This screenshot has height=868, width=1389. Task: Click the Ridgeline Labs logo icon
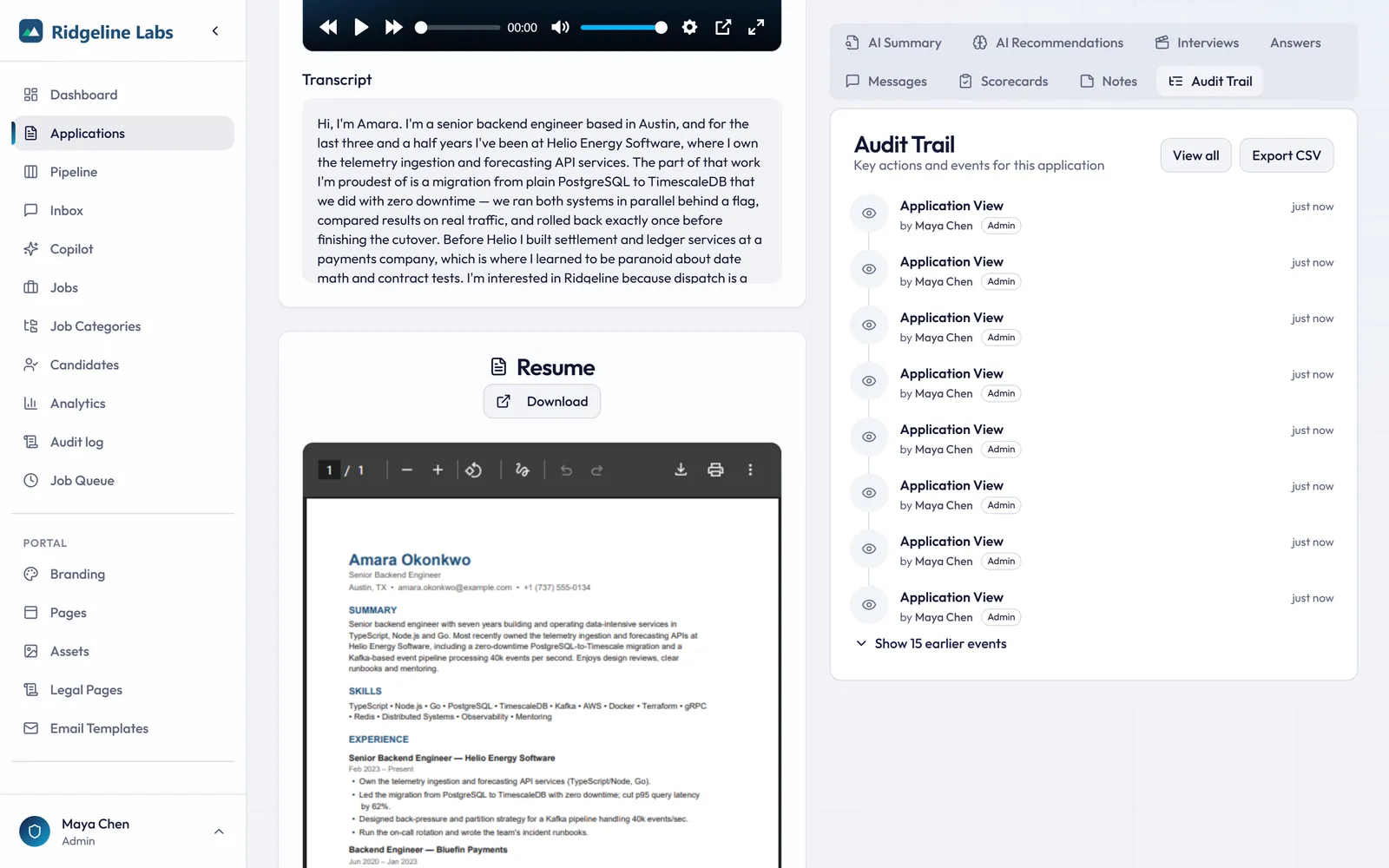31,31
